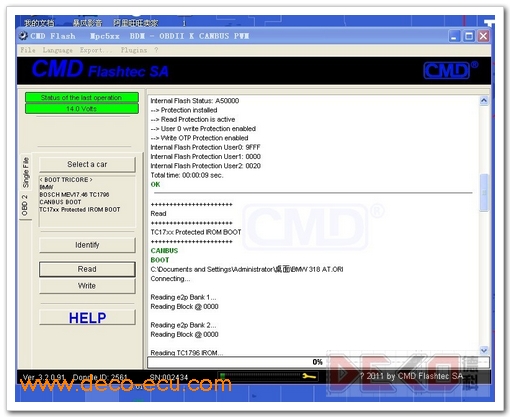This screenshot has width=510, height=417.
Task: Click Internal Flash Protection User2: 0020 line
Action: click(x=205, y=166)
